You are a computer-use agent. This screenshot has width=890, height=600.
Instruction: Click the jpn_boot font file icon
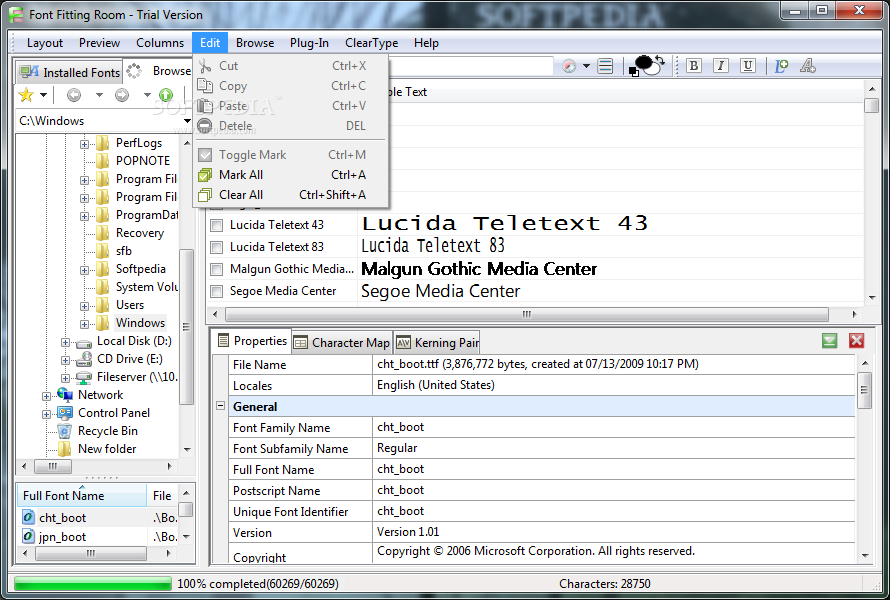(28, 536)
